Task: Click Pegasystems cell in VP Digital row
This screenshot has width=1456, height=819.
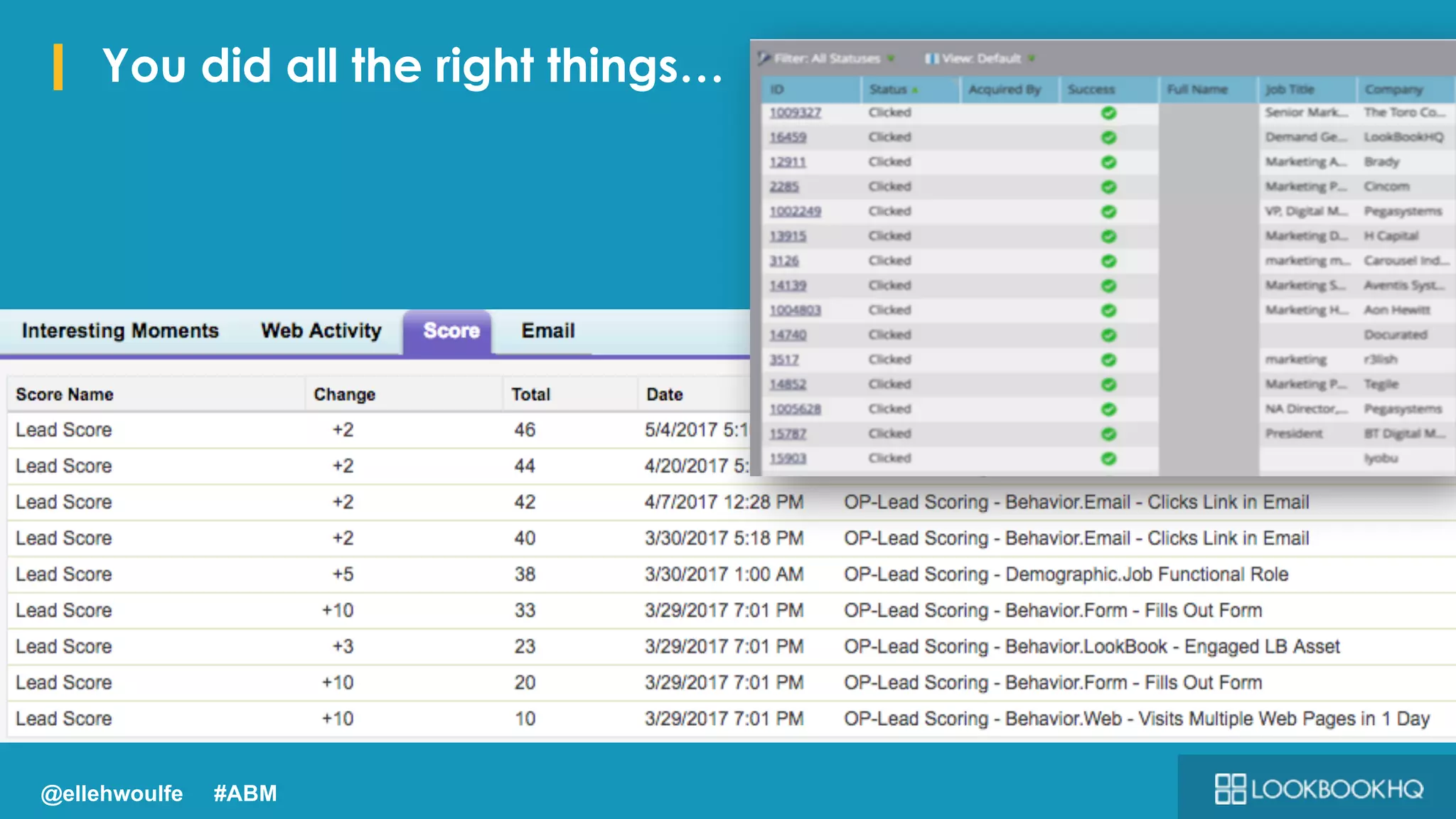Action: point(1403,212)
